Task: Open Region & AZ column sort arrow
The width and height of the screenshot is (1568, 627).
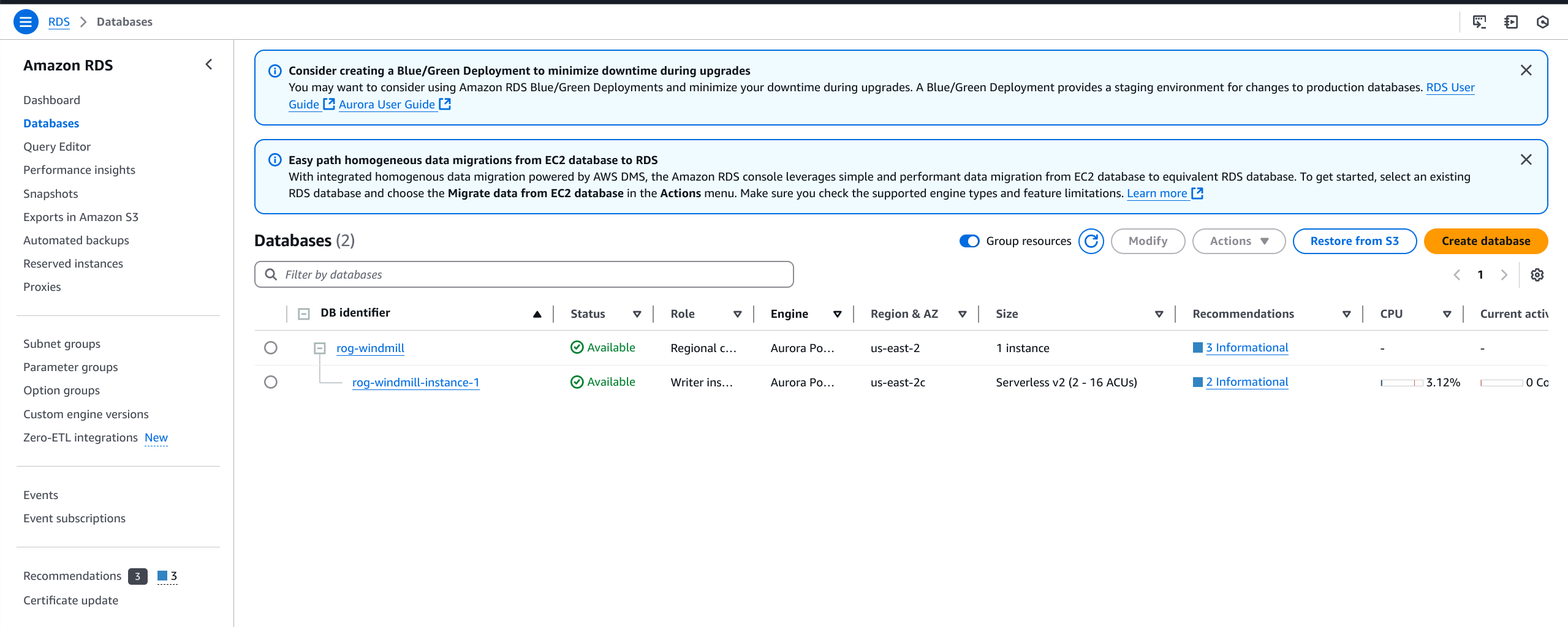Action: pos(963,314)
